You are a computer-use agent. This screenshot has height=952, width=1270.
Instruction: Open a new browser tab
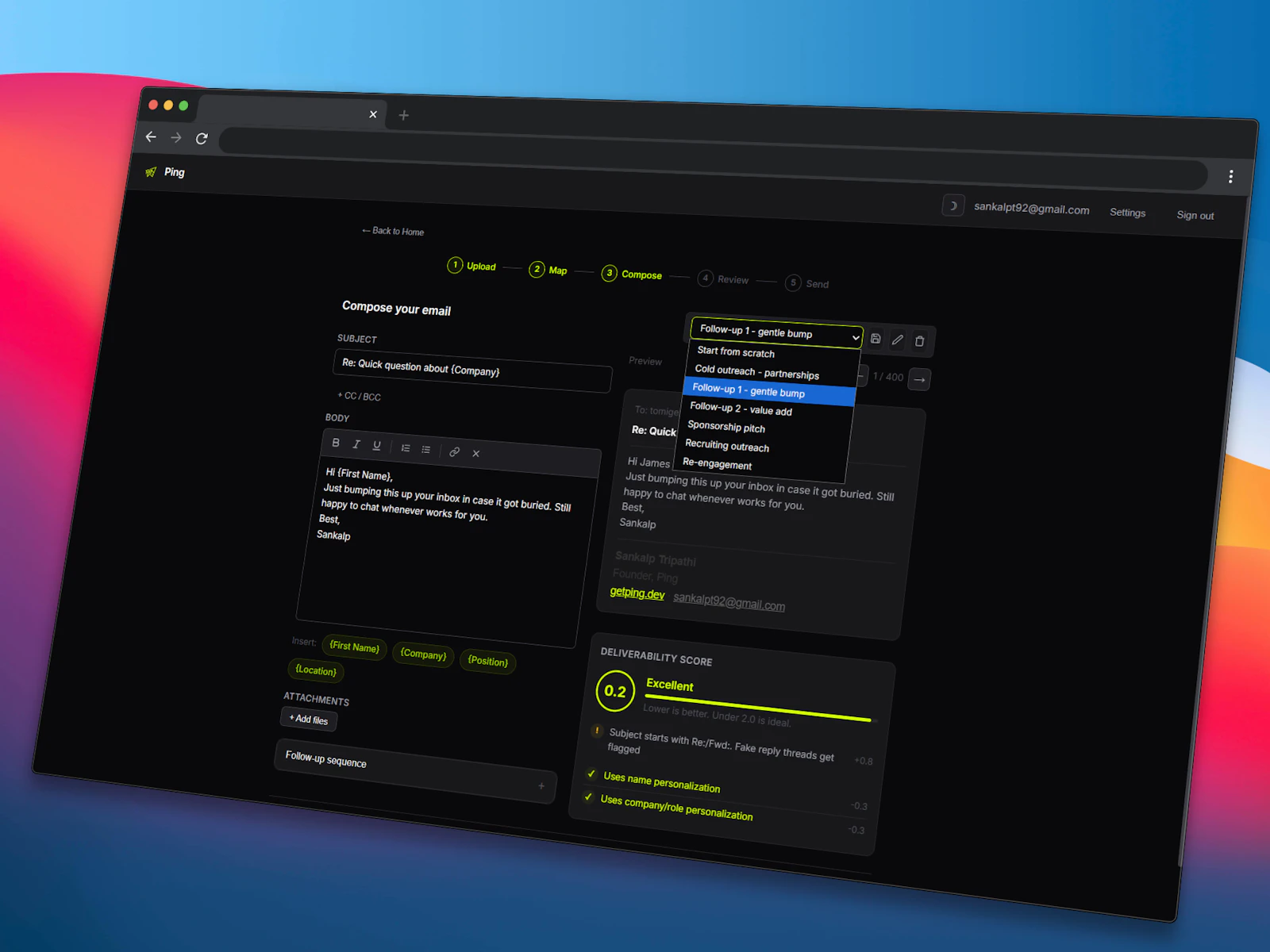click(x=403, y=116)
